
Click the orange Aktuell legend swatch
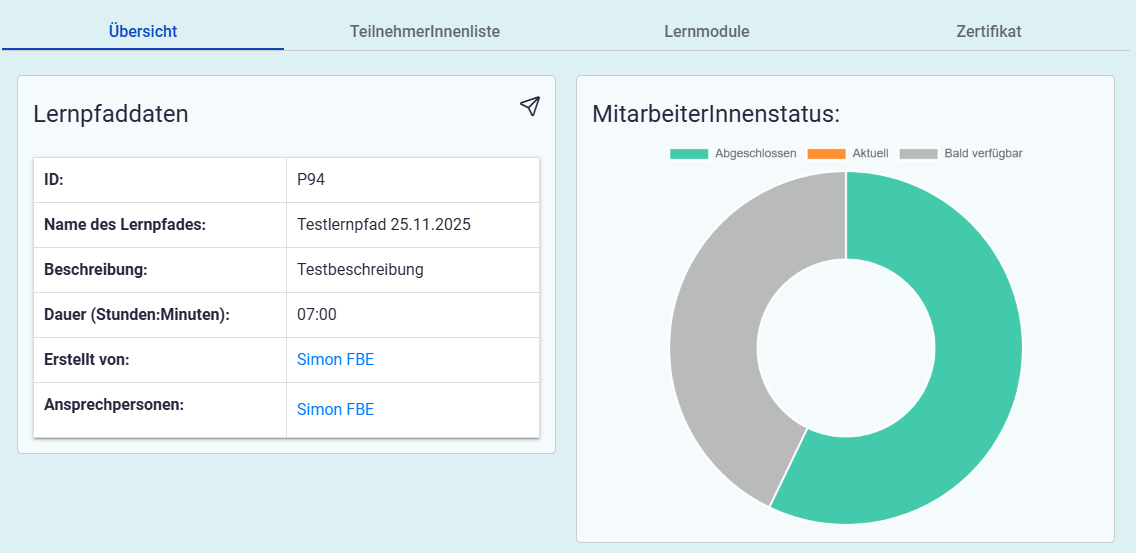pos(825,154)
